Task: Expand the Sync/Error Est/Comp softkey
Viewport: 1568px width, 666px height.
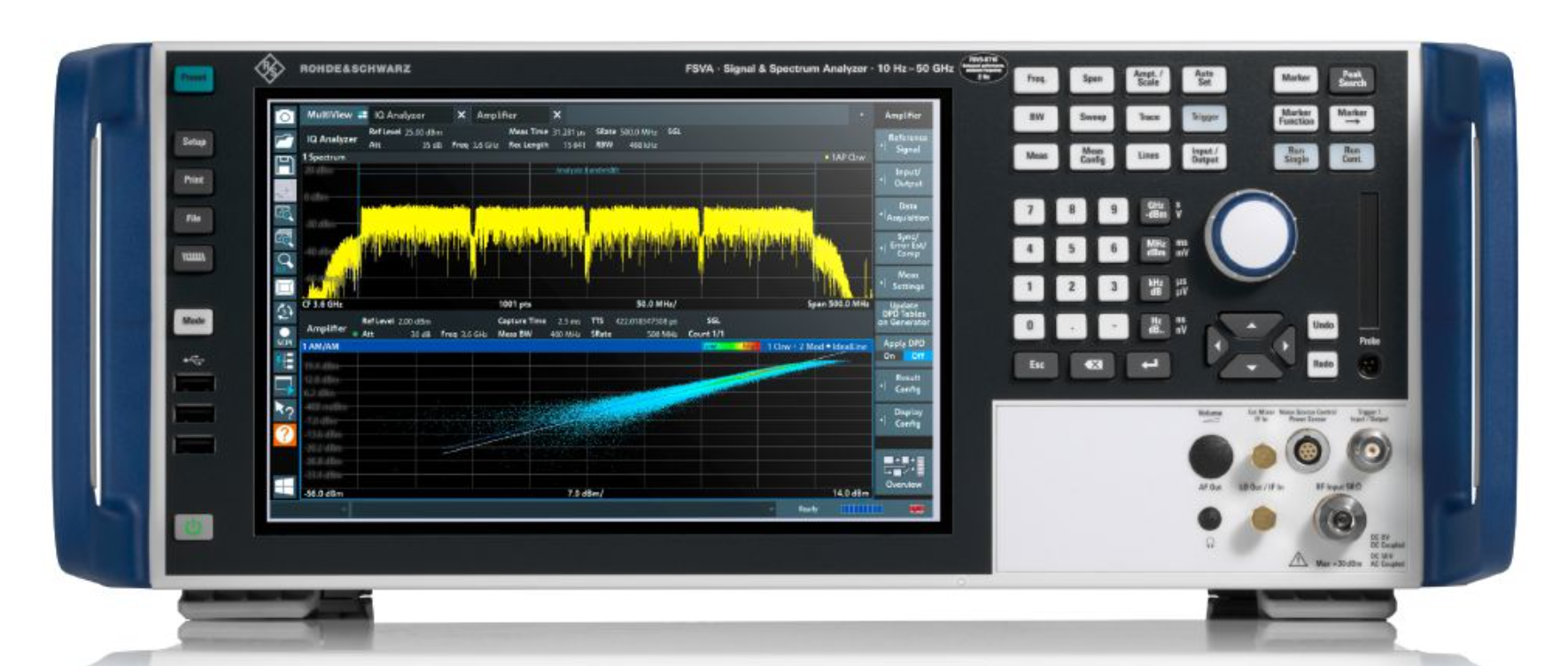Action: point(904,246)
